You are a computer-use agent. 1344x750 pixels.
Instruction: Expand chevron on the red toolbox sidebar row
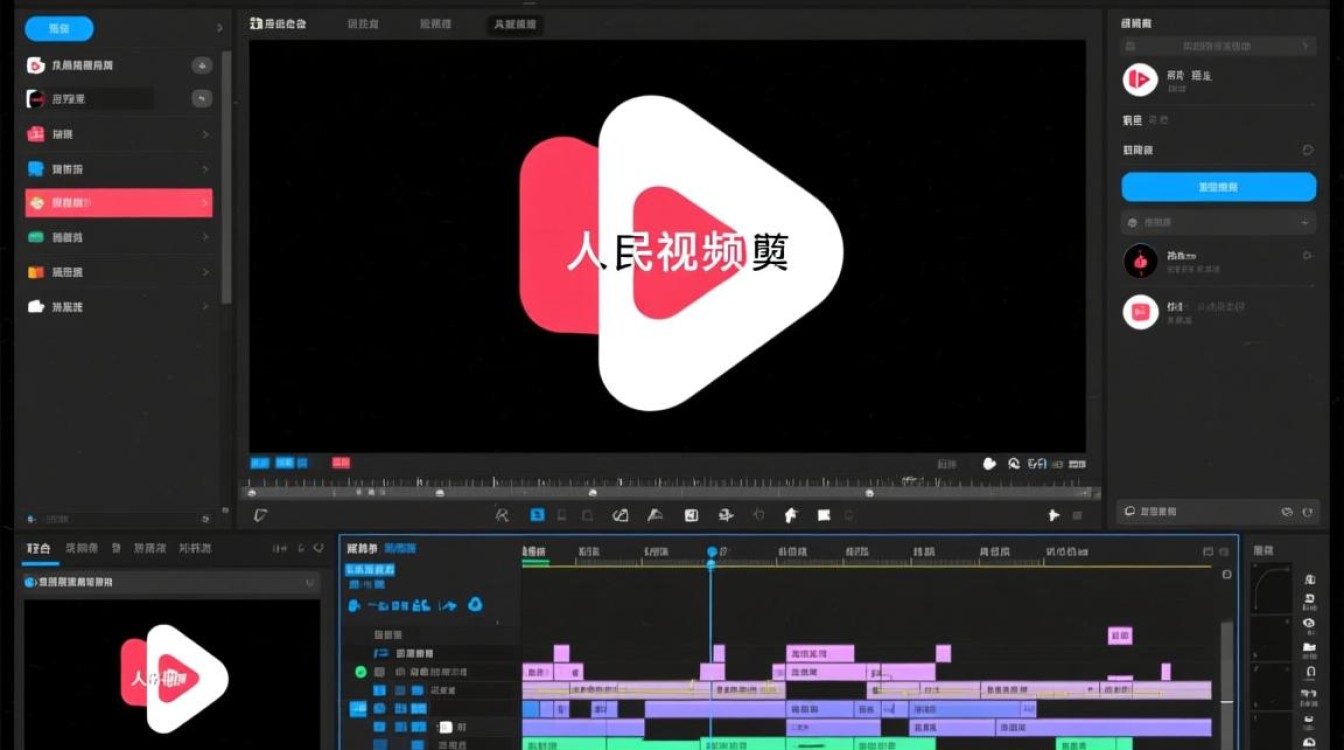tap(205, 134)
